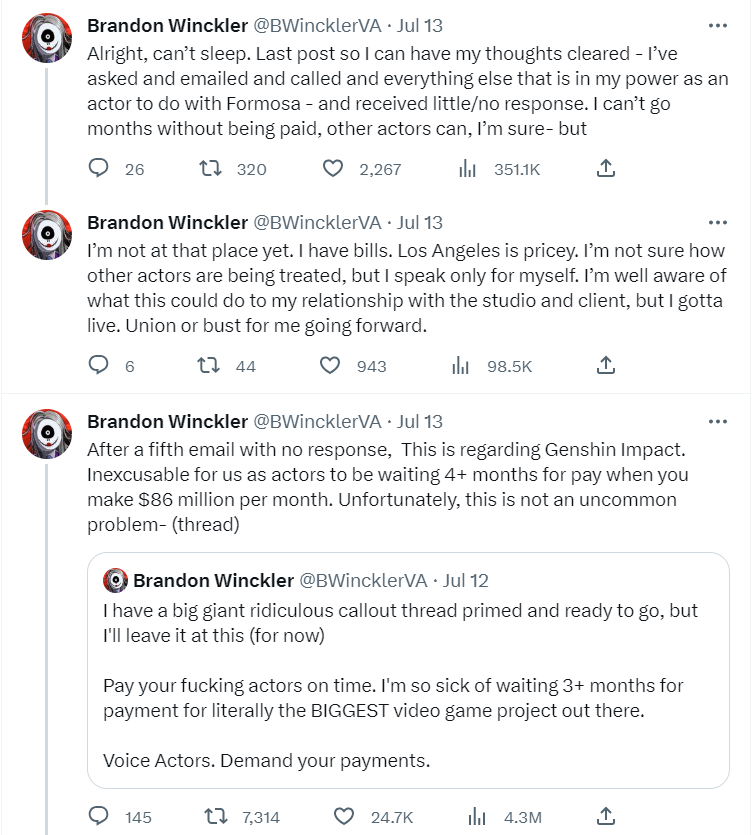Like the tweet with 24.7K likes
The image size is (753, 835).
tap(344, 817)
